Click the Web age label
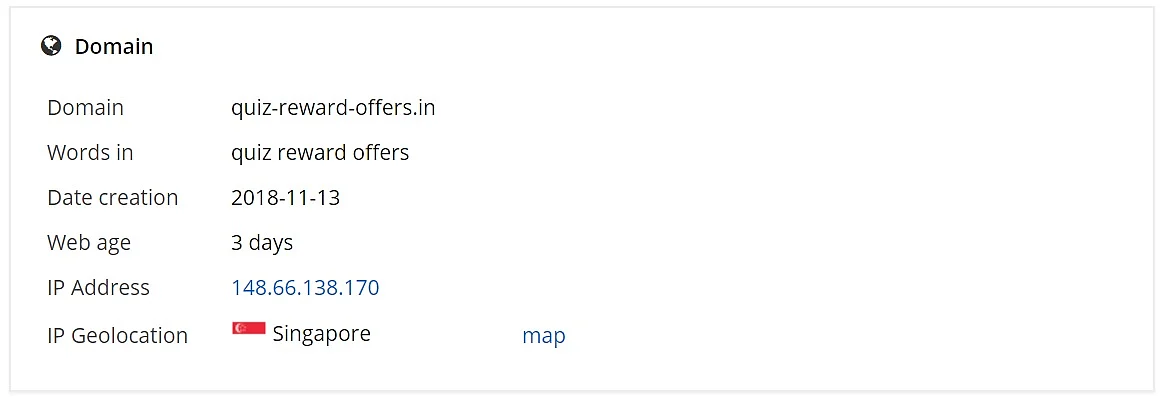 pyautogui.click(x=89, y=244)
